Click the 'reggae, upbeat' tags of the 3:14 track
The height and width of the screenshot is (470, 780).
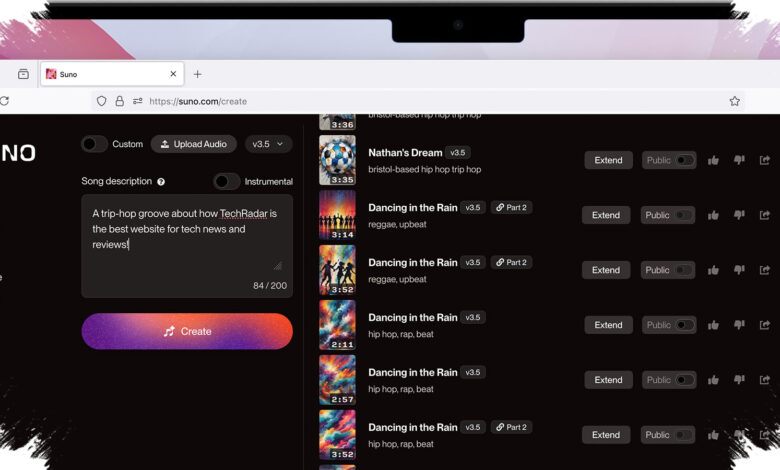point(397,224)
